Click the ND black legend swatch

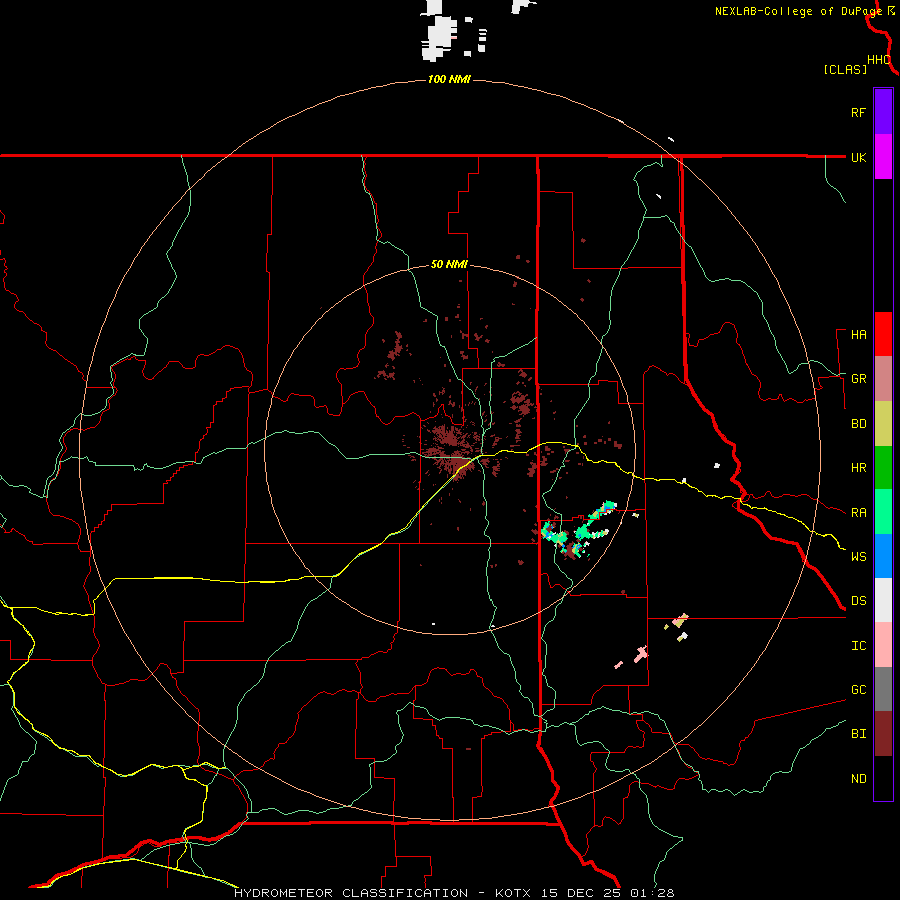883,778
